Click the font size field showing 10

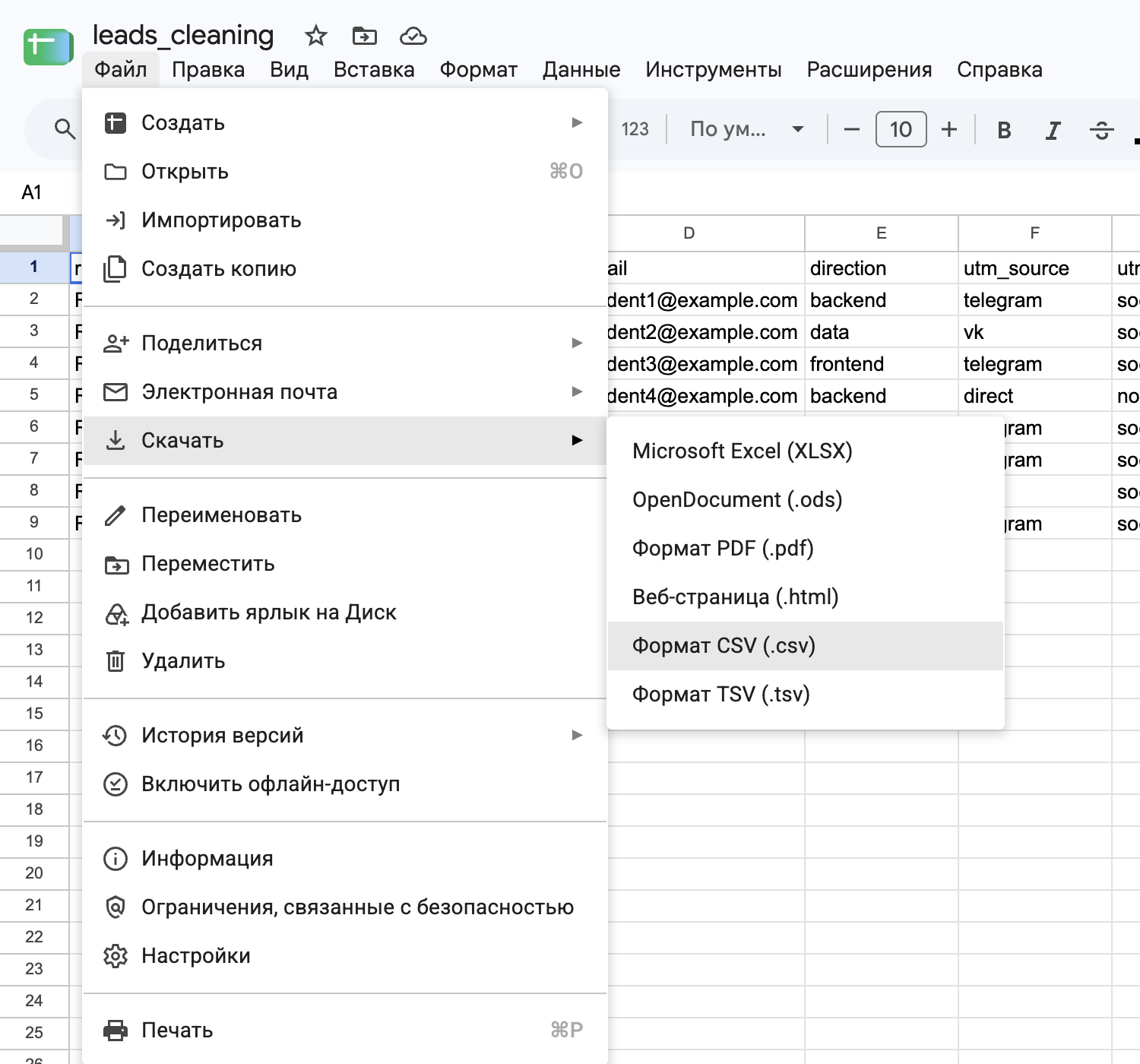[x=901, y=129]
